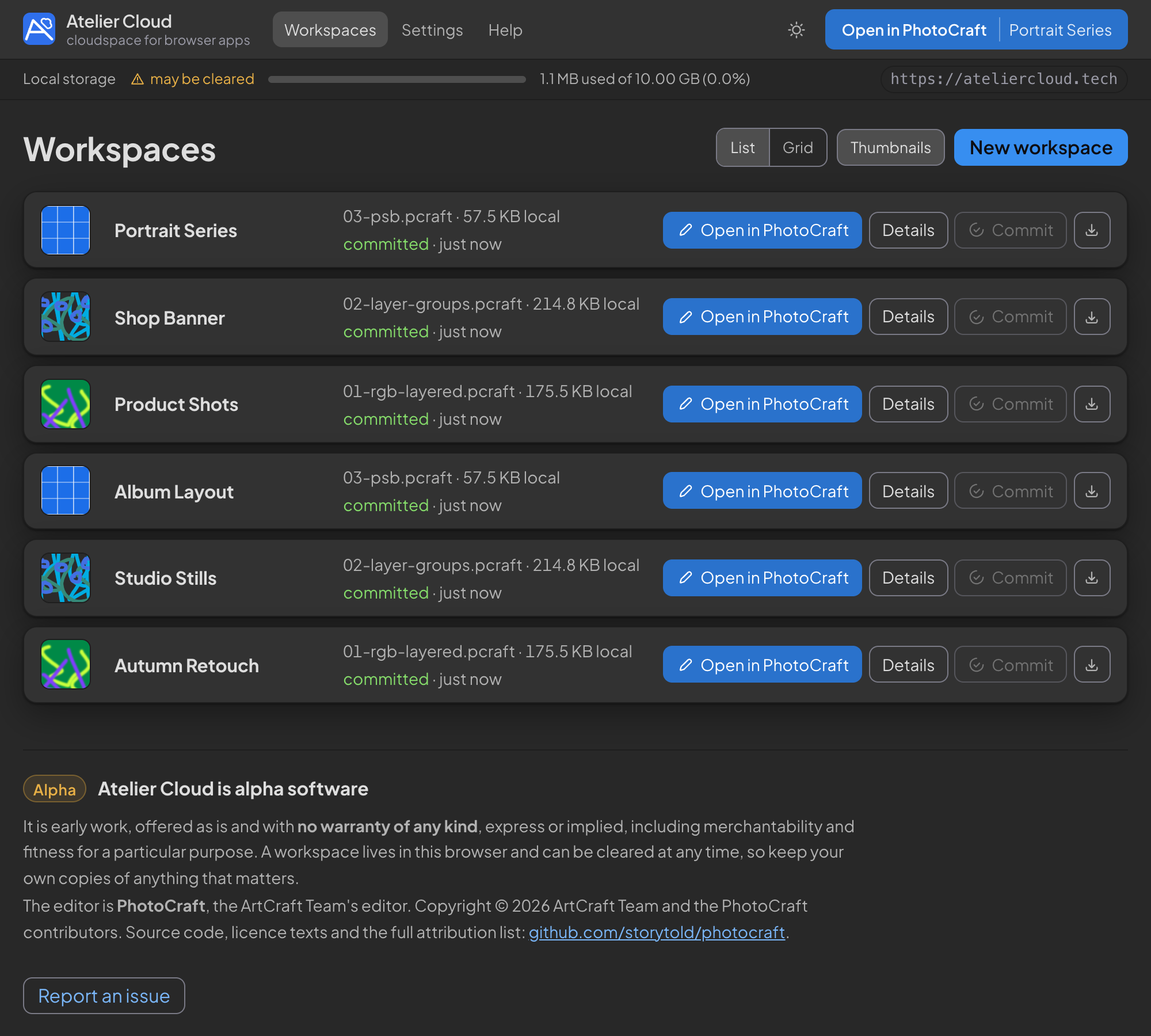Click the Atelier Cloud logo icon
This screenshot has height=1036, width=1151.
(x=39, y=29)
